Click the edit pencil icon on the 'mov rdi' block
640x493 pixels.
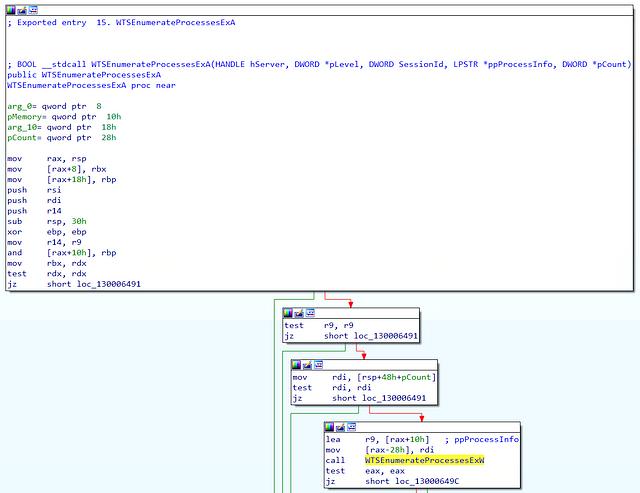click(307, 365)
